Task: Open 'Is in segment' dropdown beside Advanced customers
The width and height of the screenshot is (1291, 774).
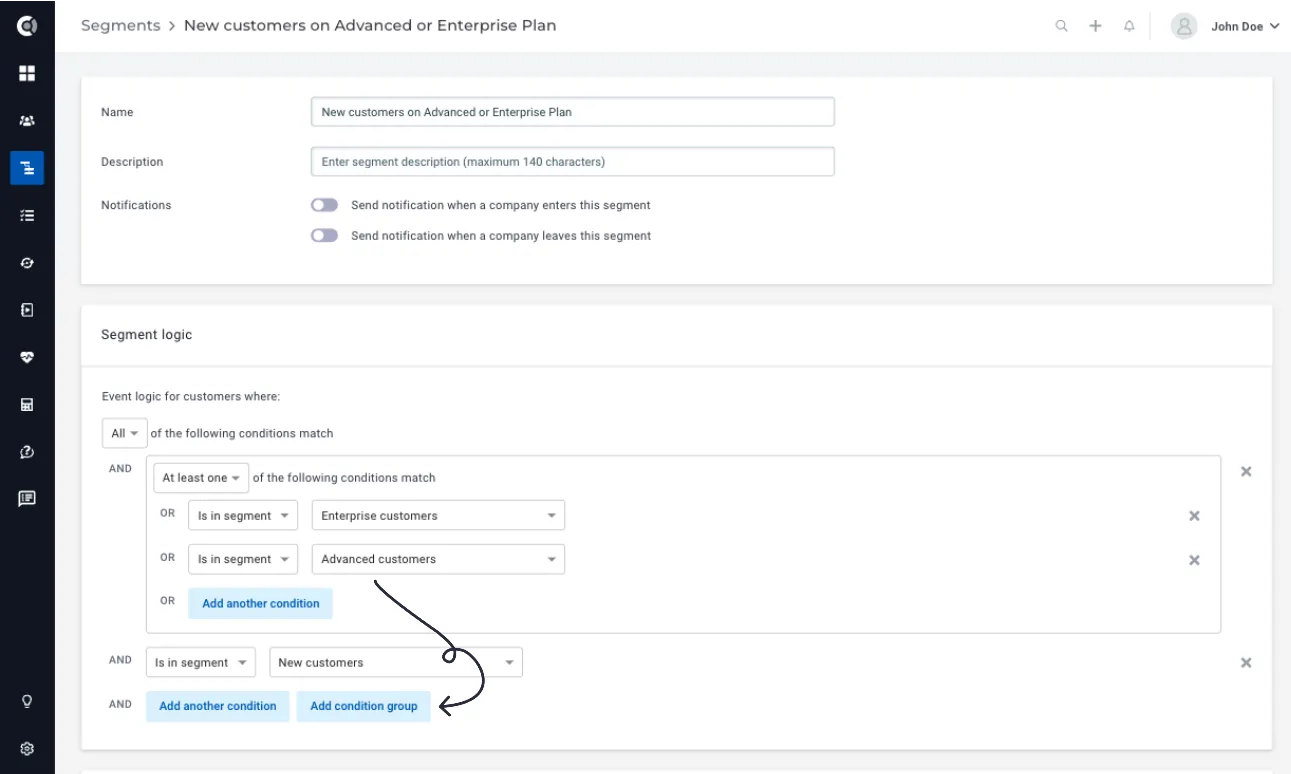Action: click(x=243, y=559)
